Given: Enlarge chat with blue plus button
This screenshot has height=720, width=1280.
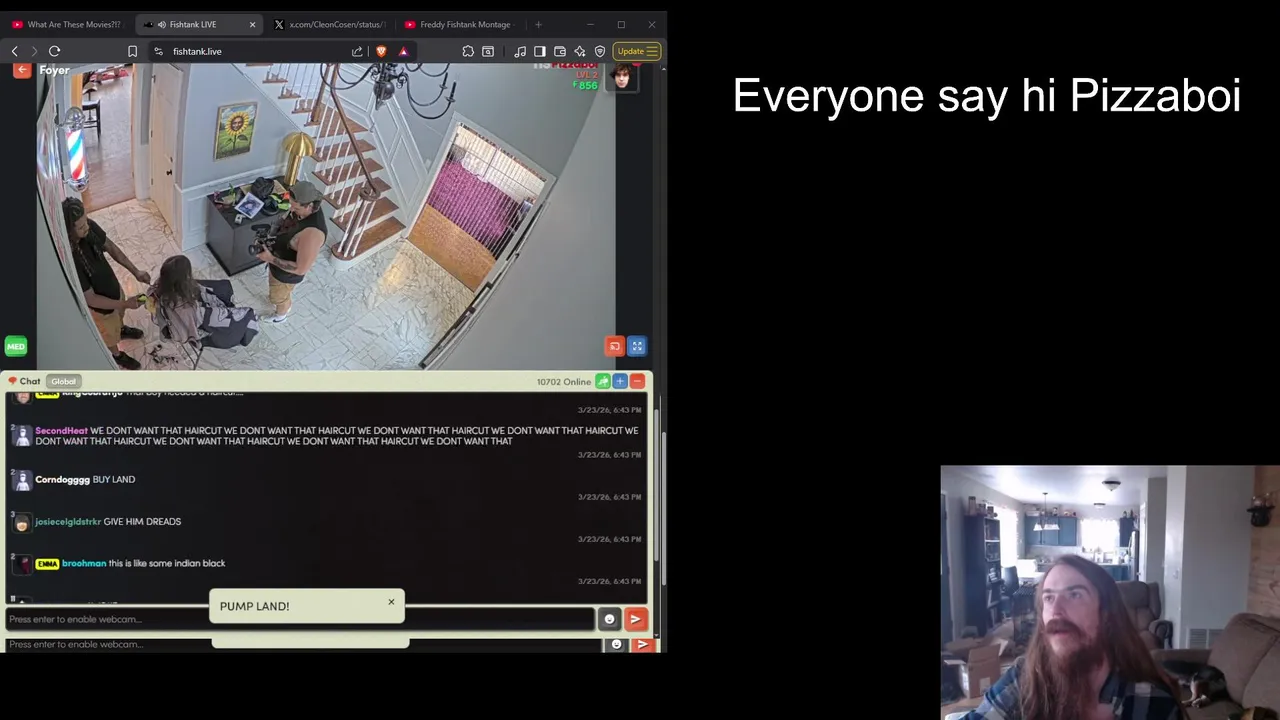Looking at the screenshot, I should 620,381.
